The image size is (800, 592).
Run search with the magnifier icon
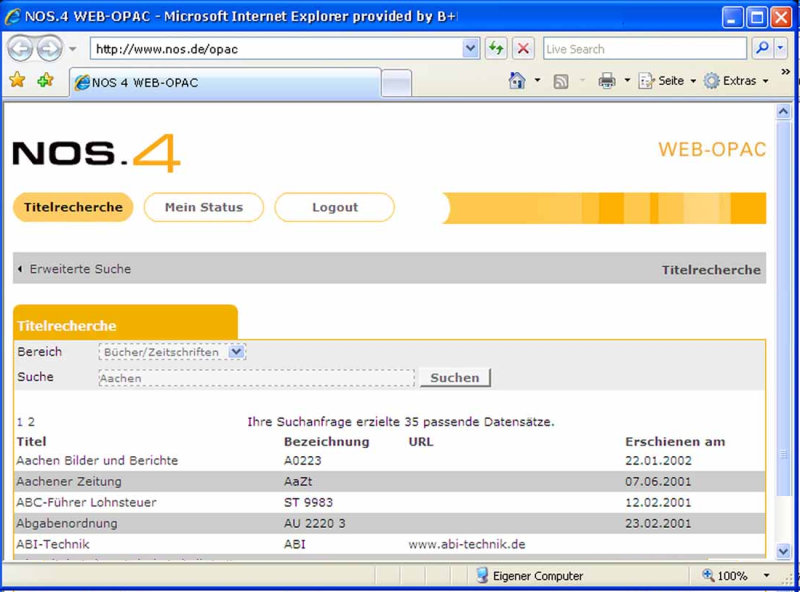[x=762, y=49]
